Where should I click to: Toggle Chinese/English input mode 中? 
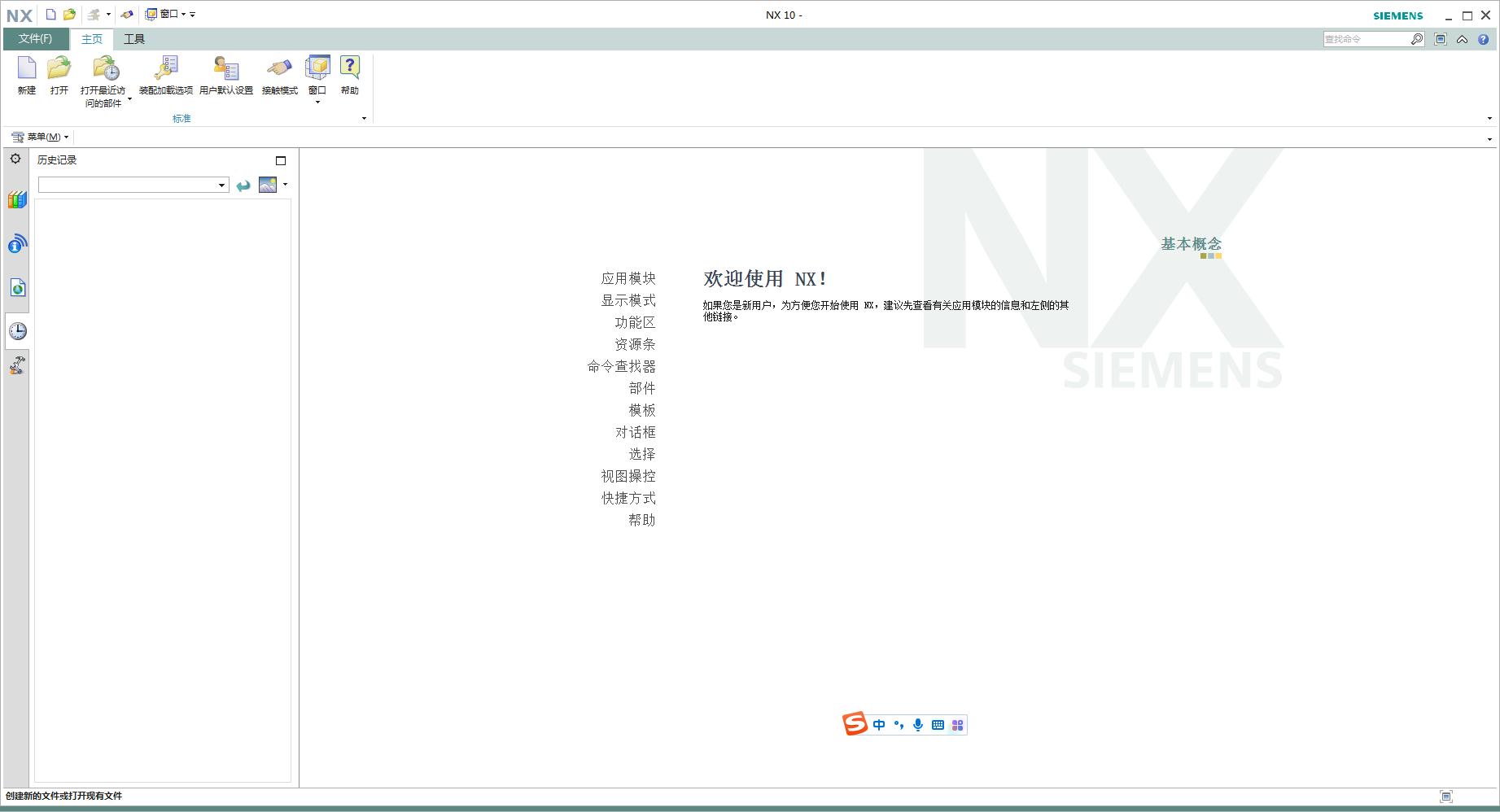coord(879,725)
